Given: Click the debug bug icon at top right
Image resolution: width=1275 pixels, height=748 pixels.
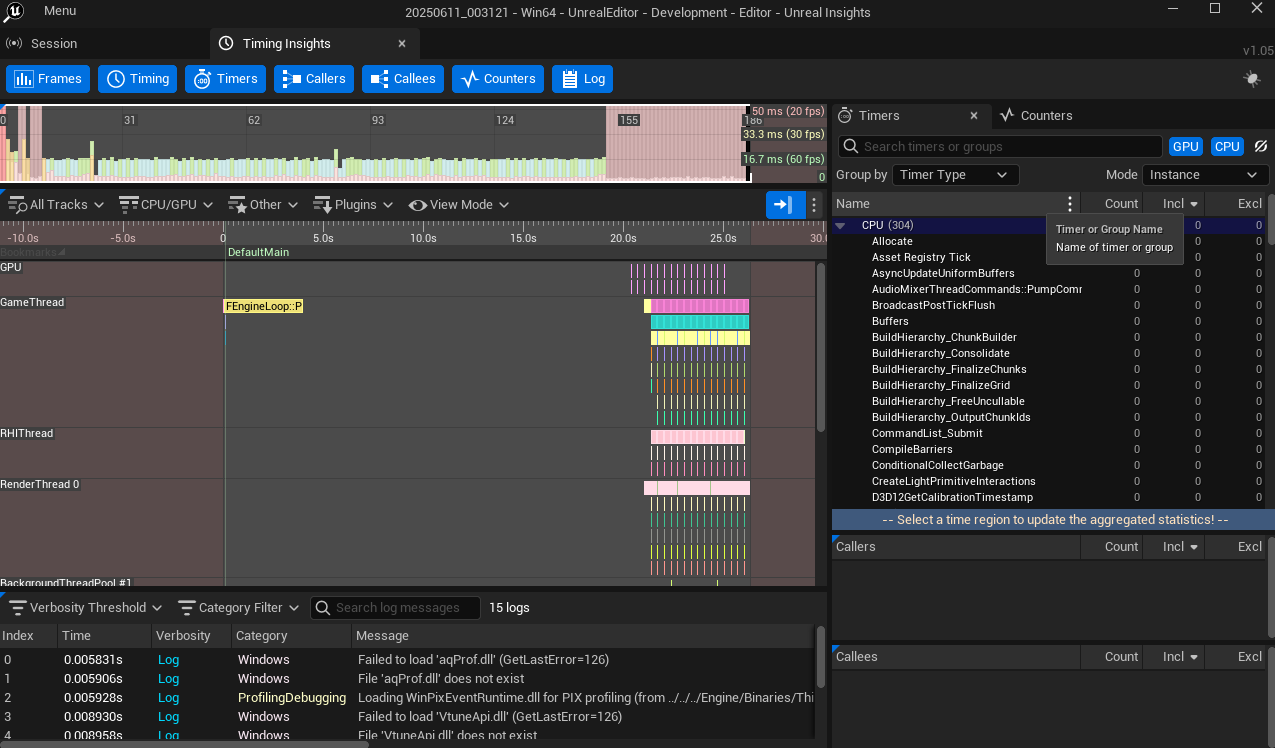Looking at the screenshot, I should tap(1251, 79).
